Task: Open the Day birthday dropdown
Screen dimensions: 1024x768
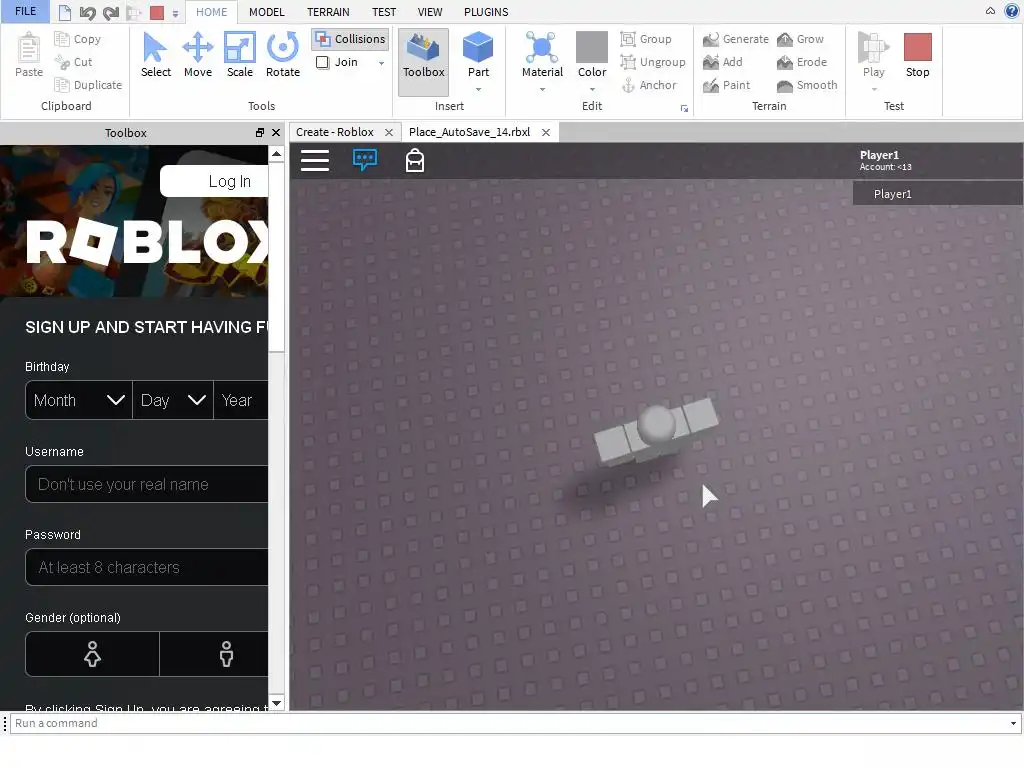Action: (173, 400)
